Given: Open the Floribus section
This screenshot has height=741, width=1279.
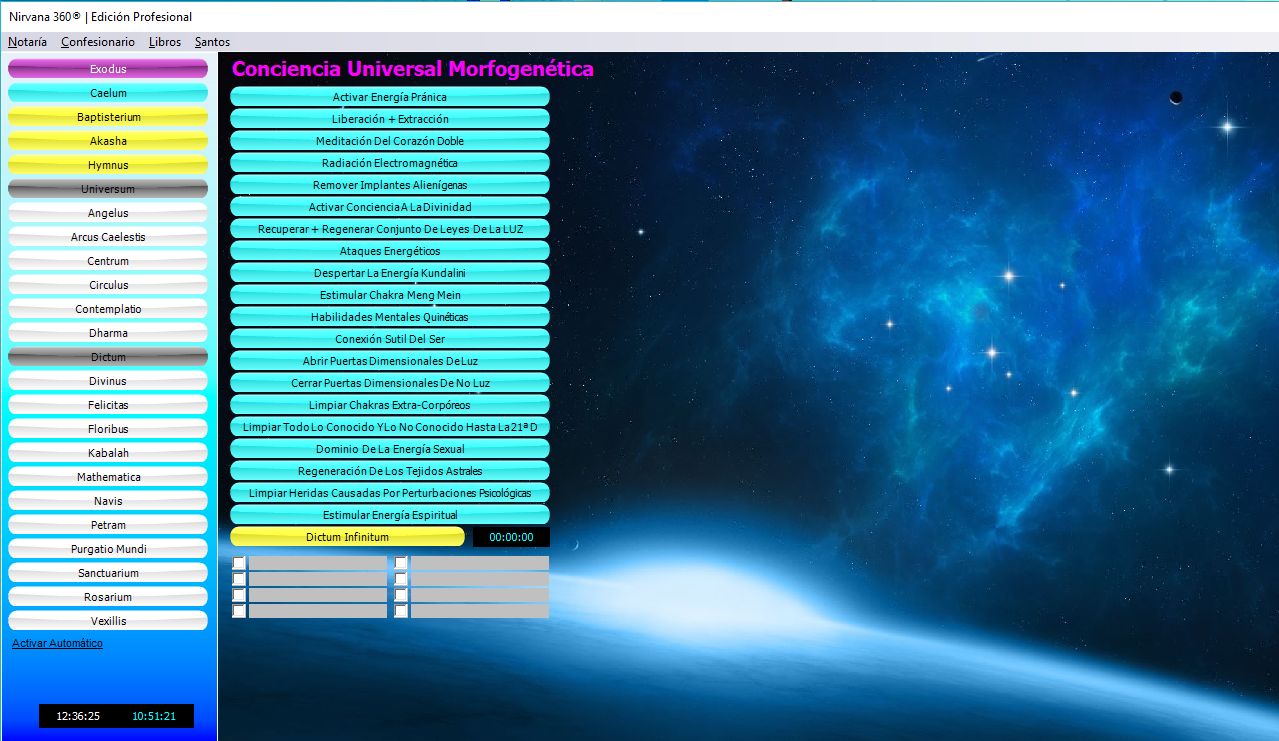Looking at the screenshot, I should tap(108, 429).
